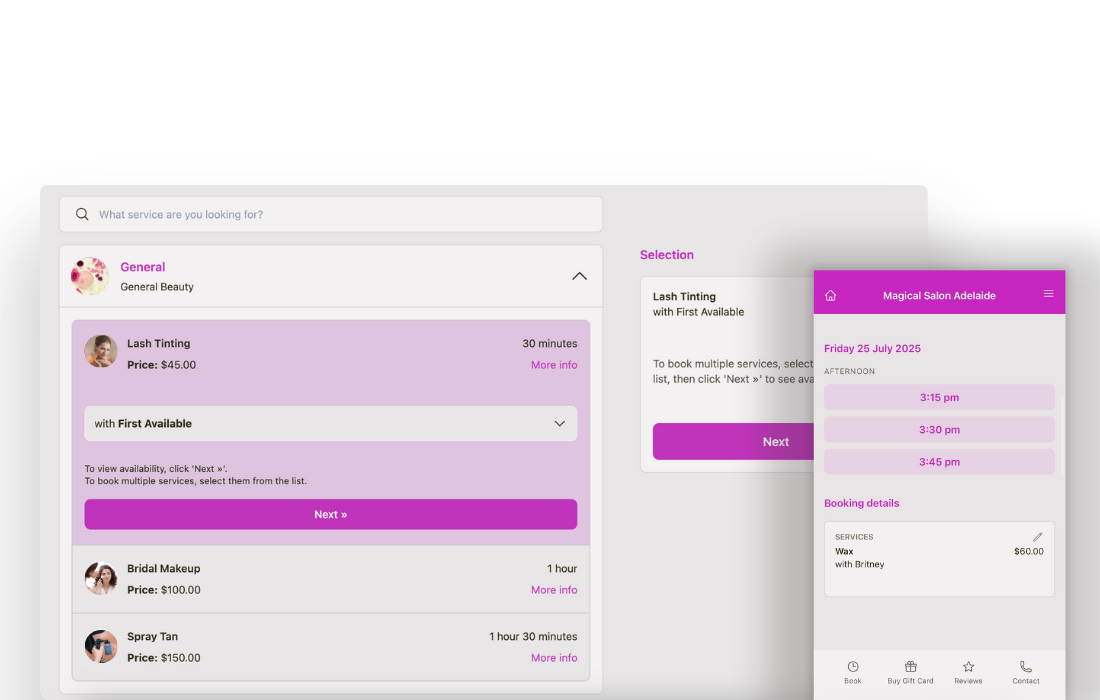Screen dimensions: 1100x700
Task: Expand staff options via the chevron arrow
Action: 560,423
